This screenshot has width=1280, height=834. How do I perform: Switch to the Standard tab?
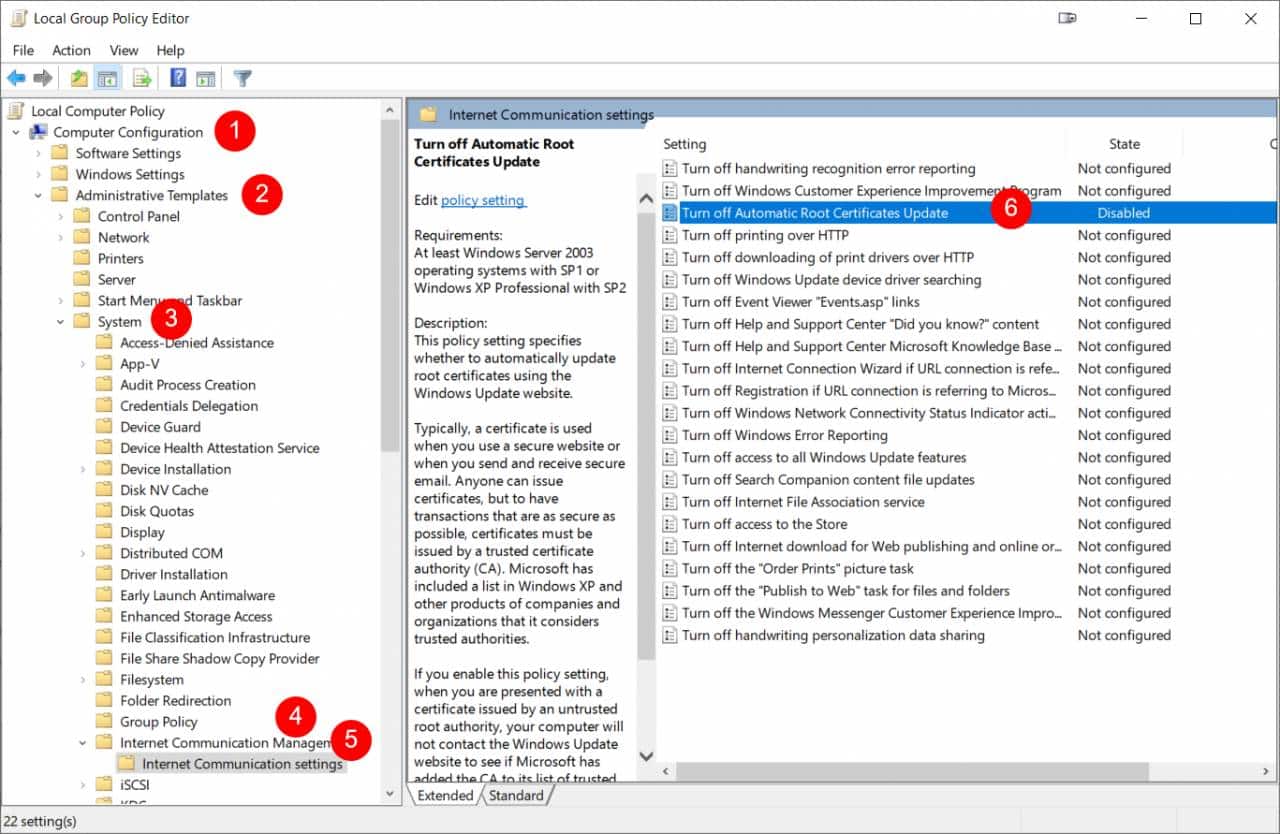click(x=516, y=795)
